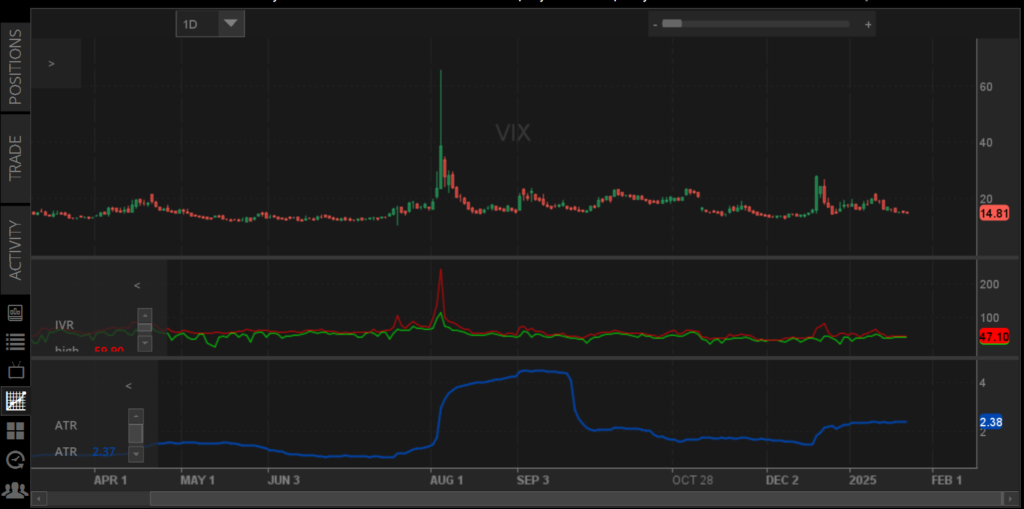Click the zoom-in plus icon

click(867, 23)
